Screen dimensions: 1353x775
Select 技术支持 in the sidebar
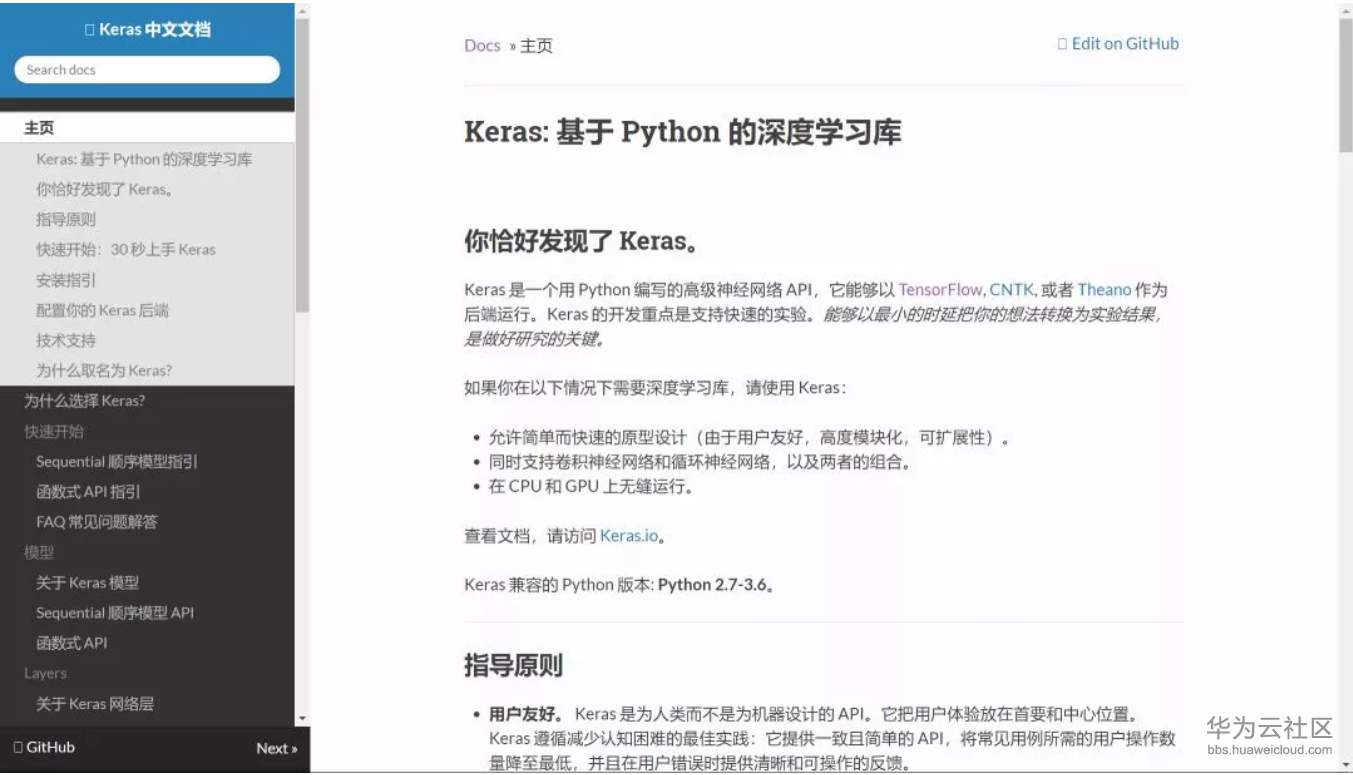pos(66,340)
